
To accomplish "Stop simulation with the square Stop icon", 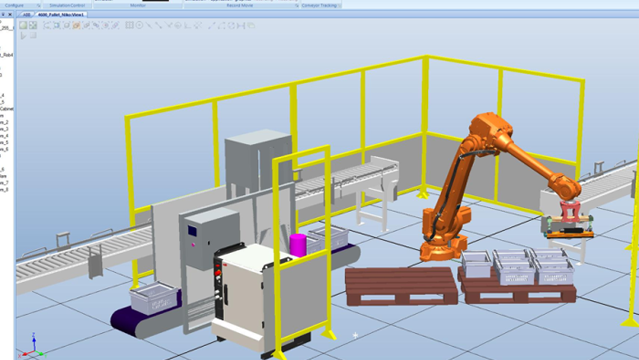I will pos(33,35).
